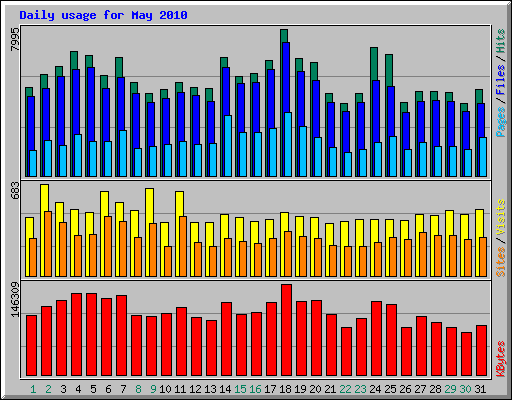The image size is (512, 400).
Task: Click day 11 on the x-axis
Action: (180, 389)
